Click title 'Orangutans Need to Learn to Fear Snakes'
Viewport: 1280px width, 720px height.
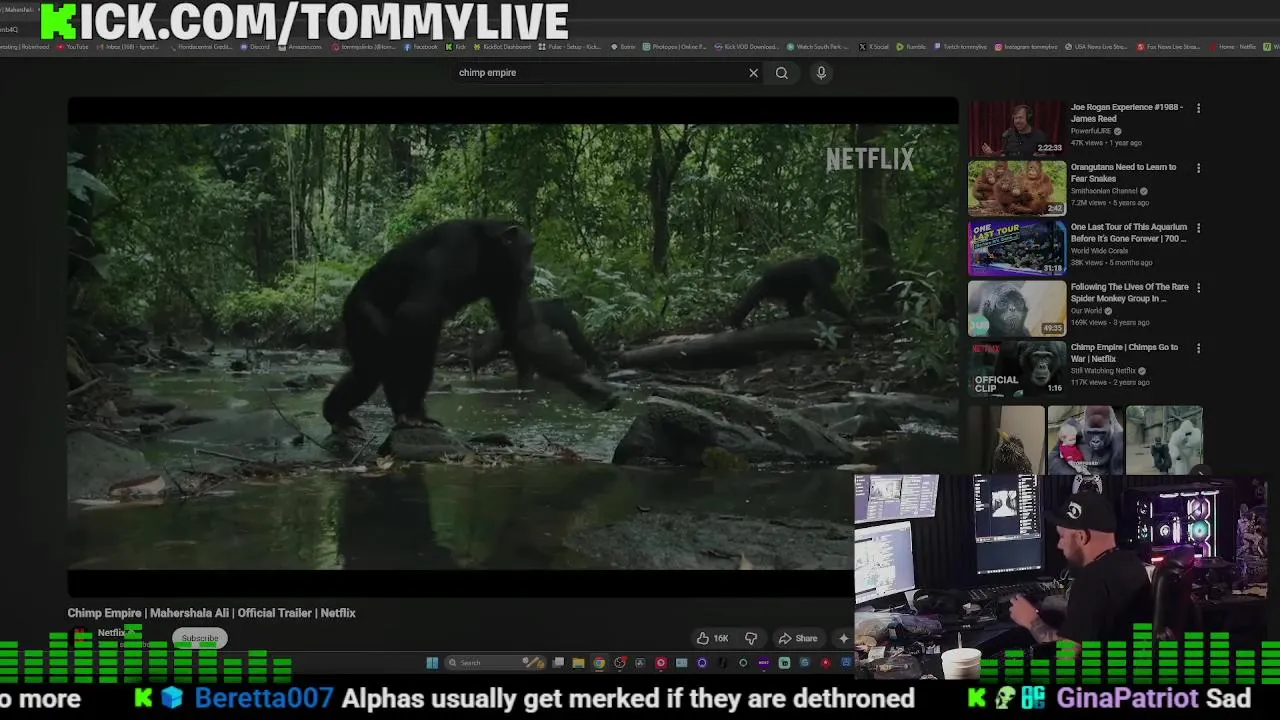[1123, 172]
